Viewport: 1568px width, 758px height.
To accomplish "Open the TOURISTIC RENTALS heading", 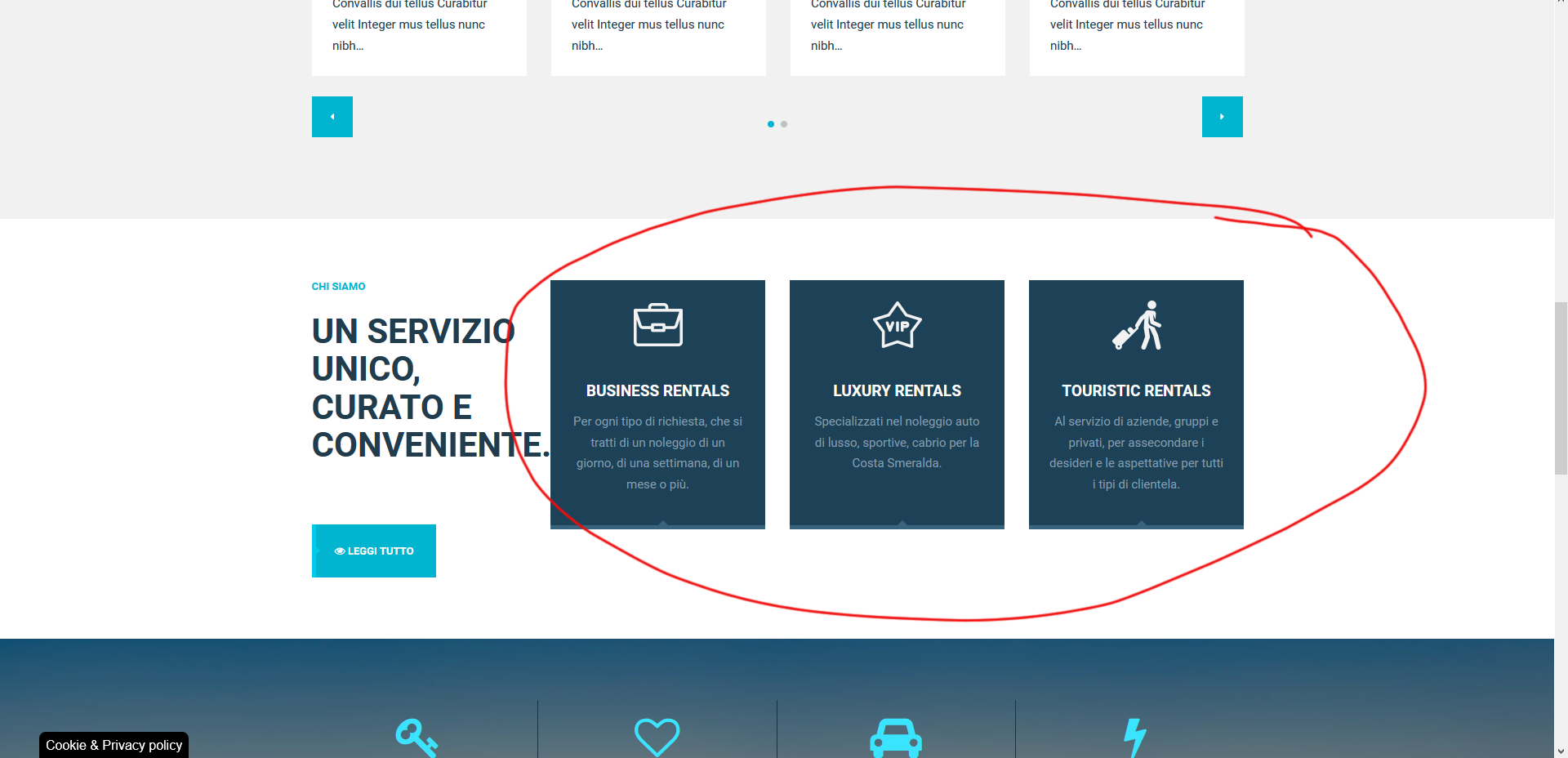I will [x=1137, y=391].
